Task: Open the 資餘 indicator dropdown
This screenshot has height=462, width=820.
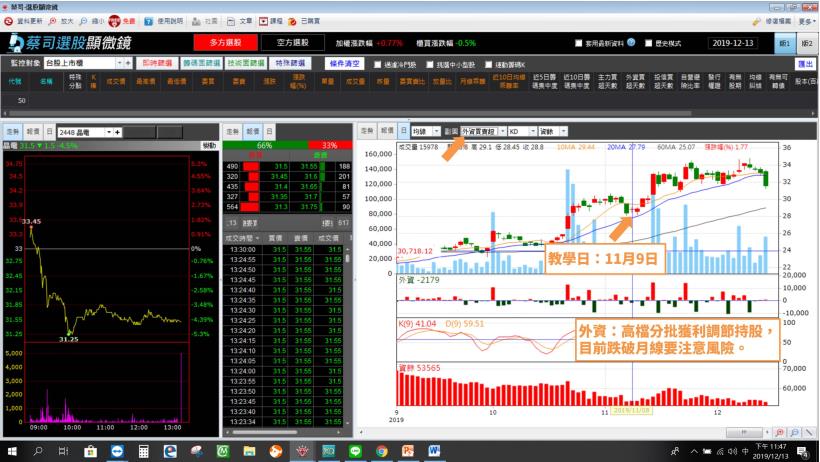Action: pyautogui.click(x=563, y=131)
